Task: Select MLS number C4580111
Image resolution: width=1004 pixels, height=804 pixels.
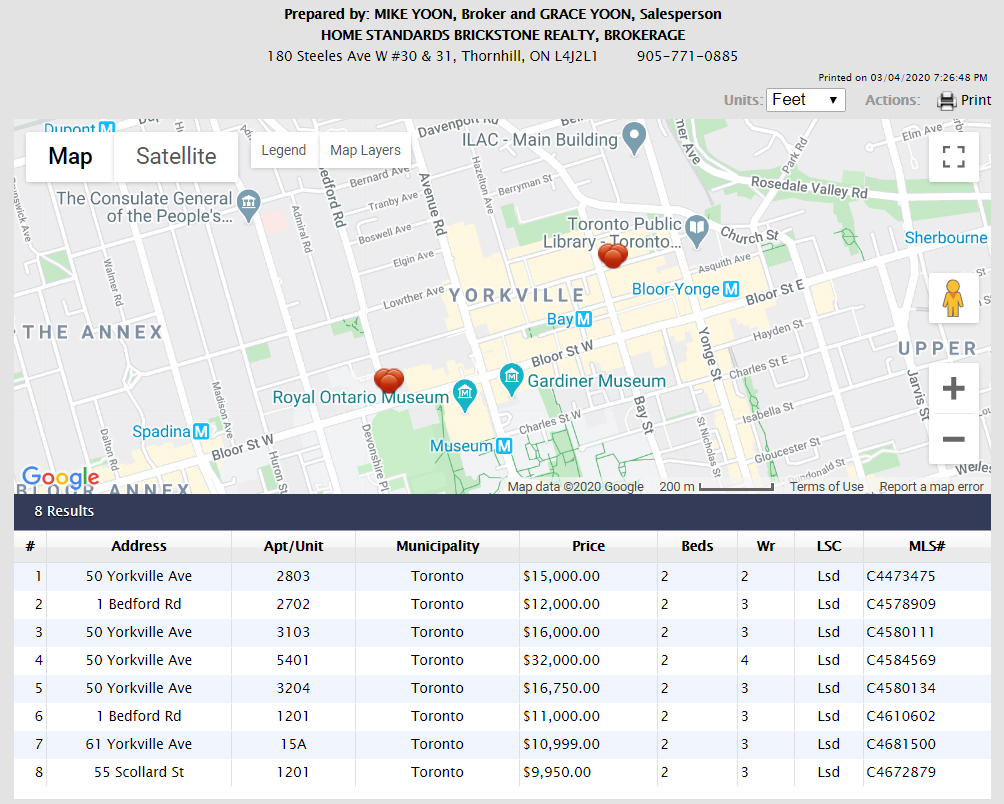Action: 900,632
